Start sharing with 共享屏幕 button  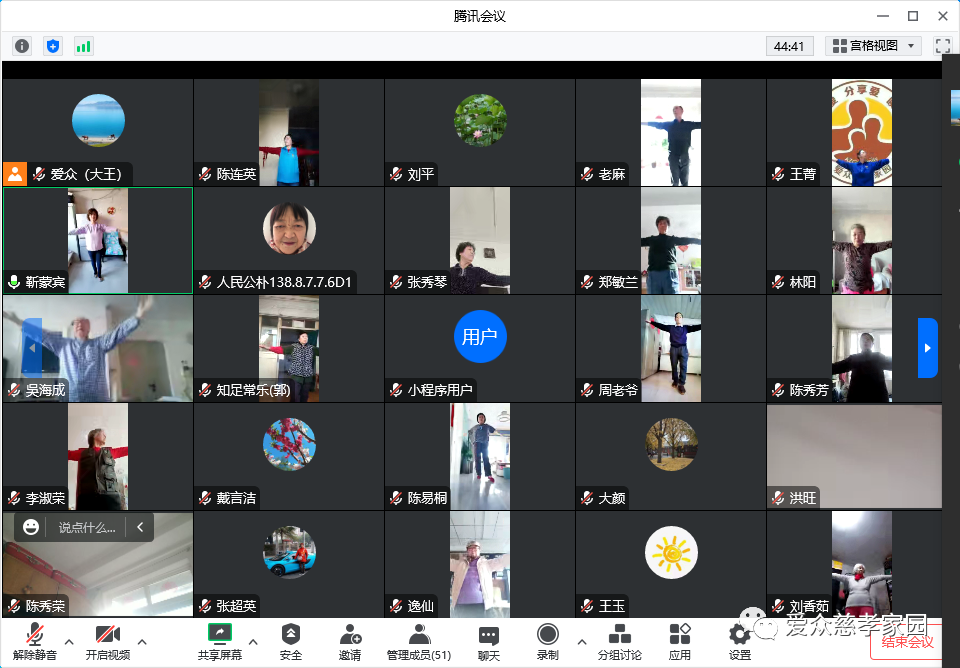pos(219,641)
